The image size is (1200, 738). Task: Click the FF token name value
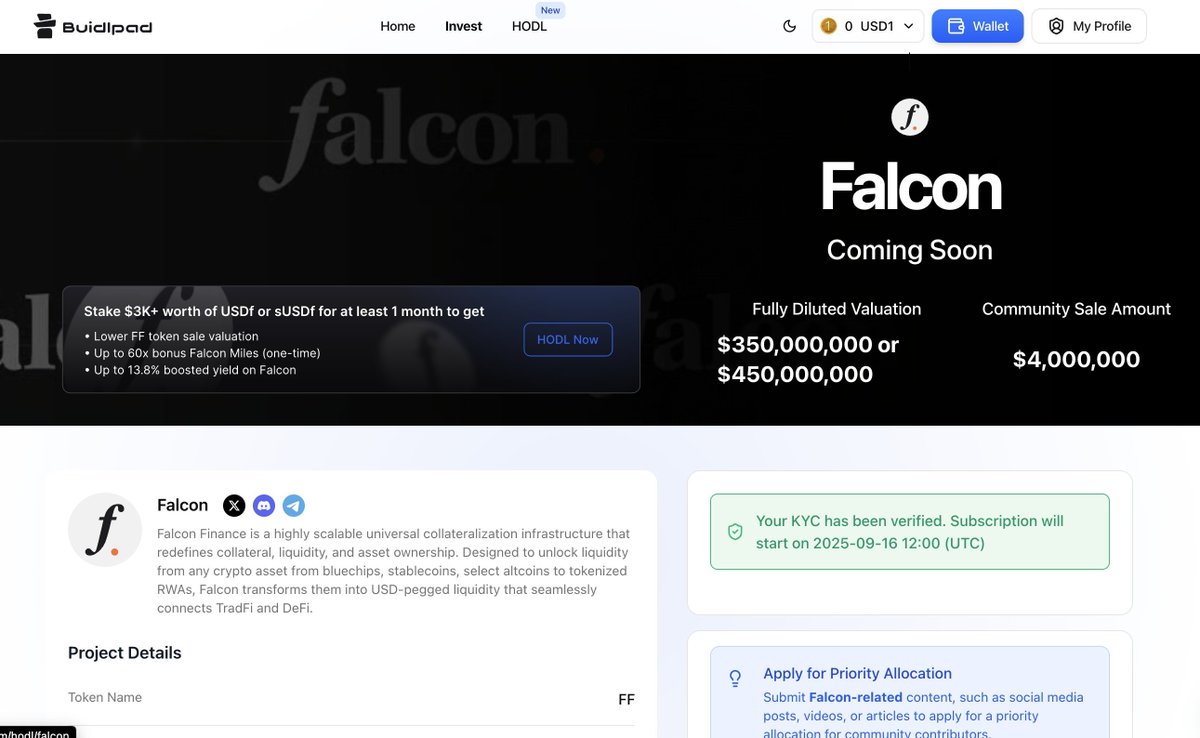[627, 699]
